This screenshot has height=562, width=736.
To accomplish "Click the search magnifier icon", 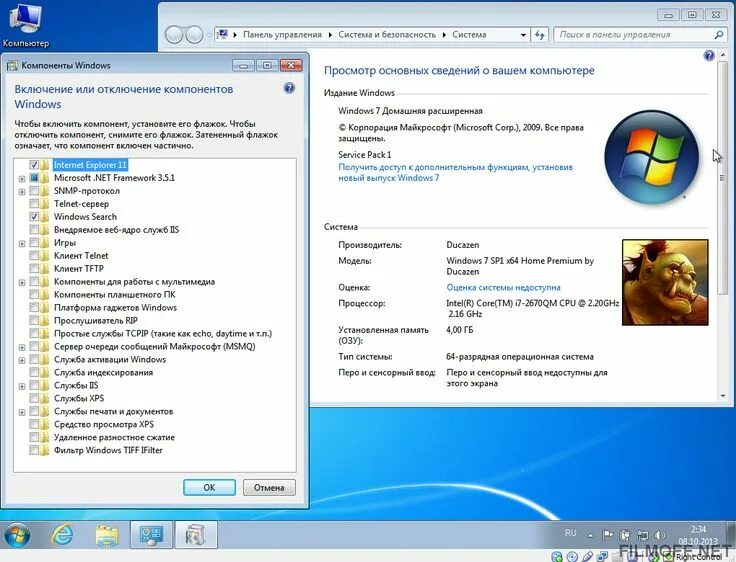I will pyautogui.click(x=718, y=35).
